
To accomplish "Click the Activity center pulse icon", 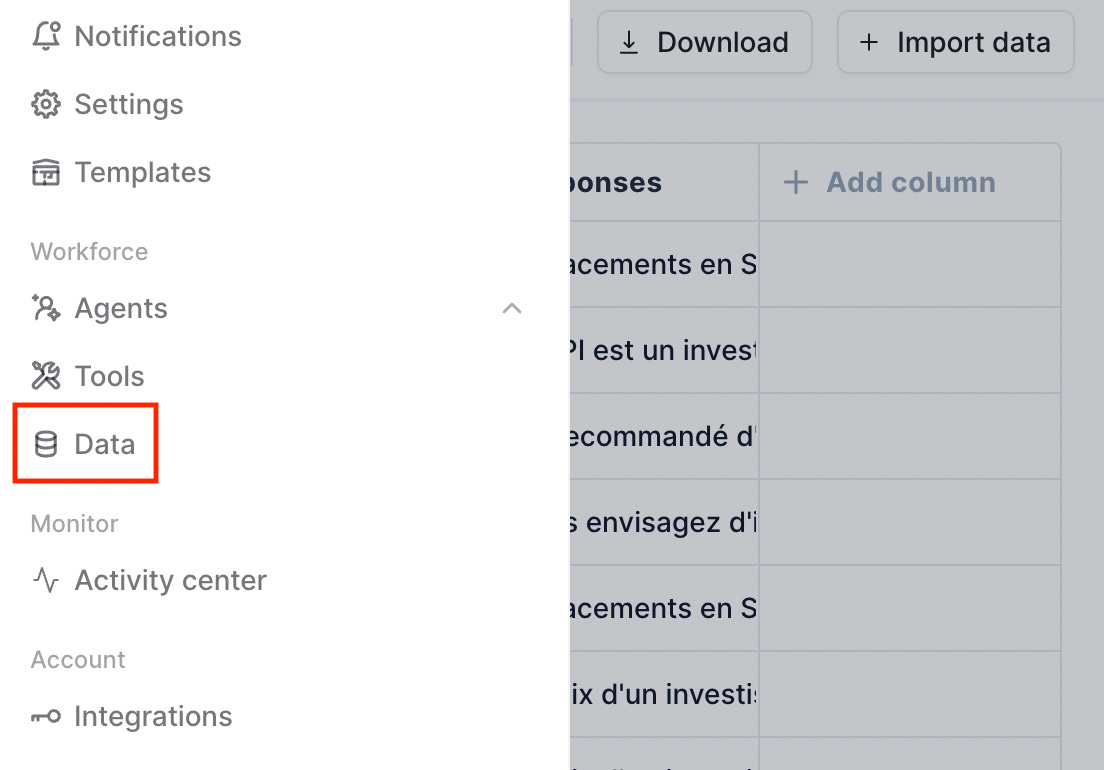I will [46, 580].
